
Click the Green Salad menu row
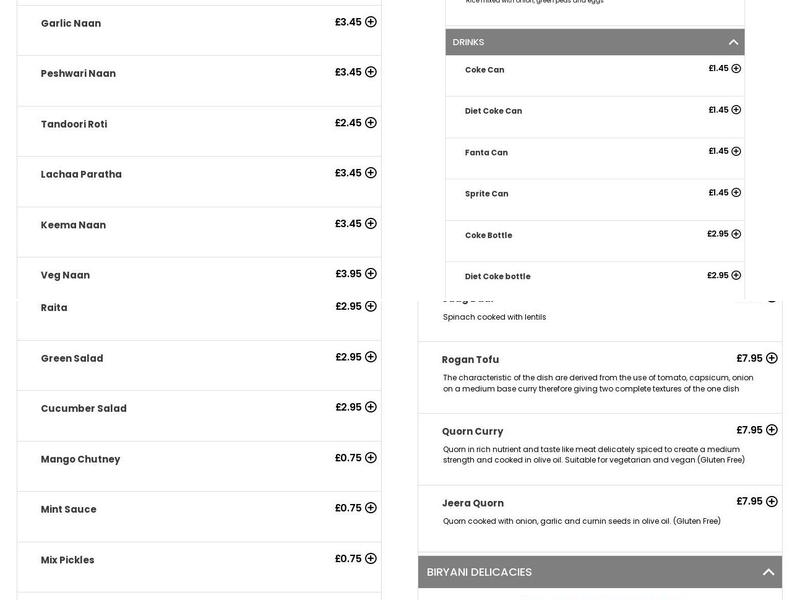(x=199, y=358)
